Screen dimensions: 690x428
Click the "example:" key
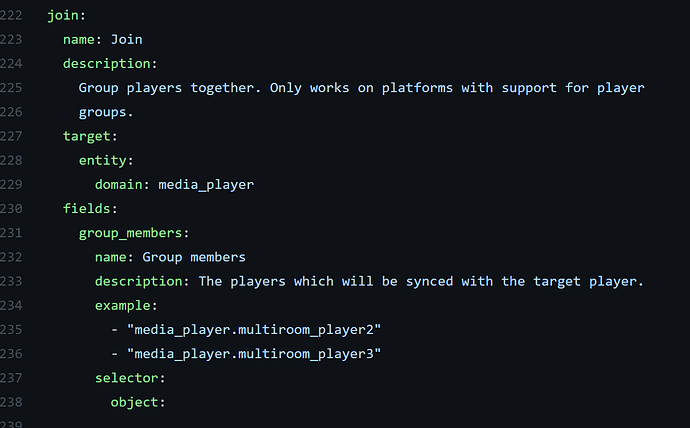click(x=126, y=305)
